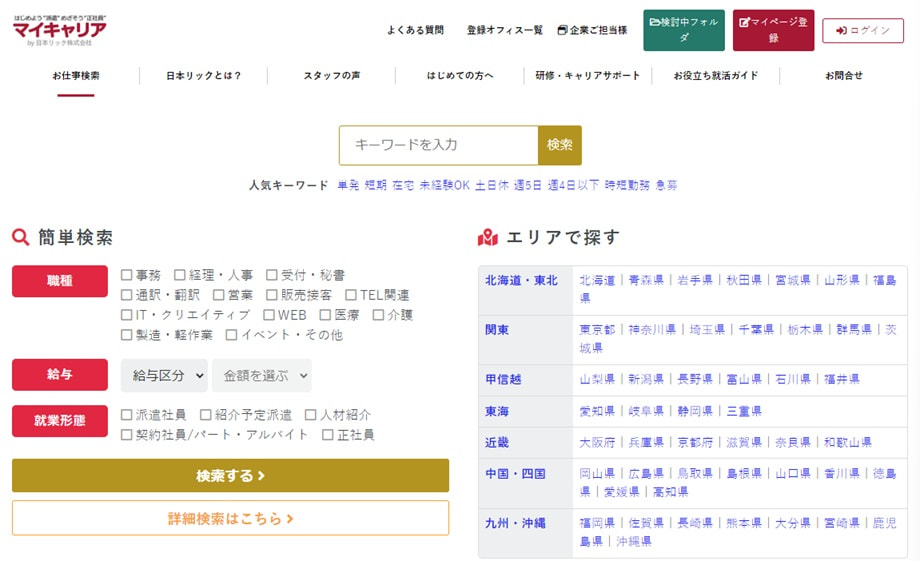
Task: Toggle the WEB checkbox
Action: [x=269, y=315]
